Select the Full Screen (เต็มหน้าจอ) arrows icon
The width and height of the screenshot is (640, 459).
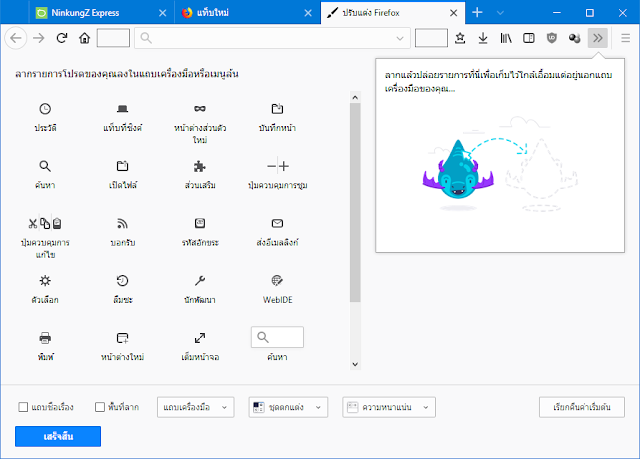[x=200, y=338]
